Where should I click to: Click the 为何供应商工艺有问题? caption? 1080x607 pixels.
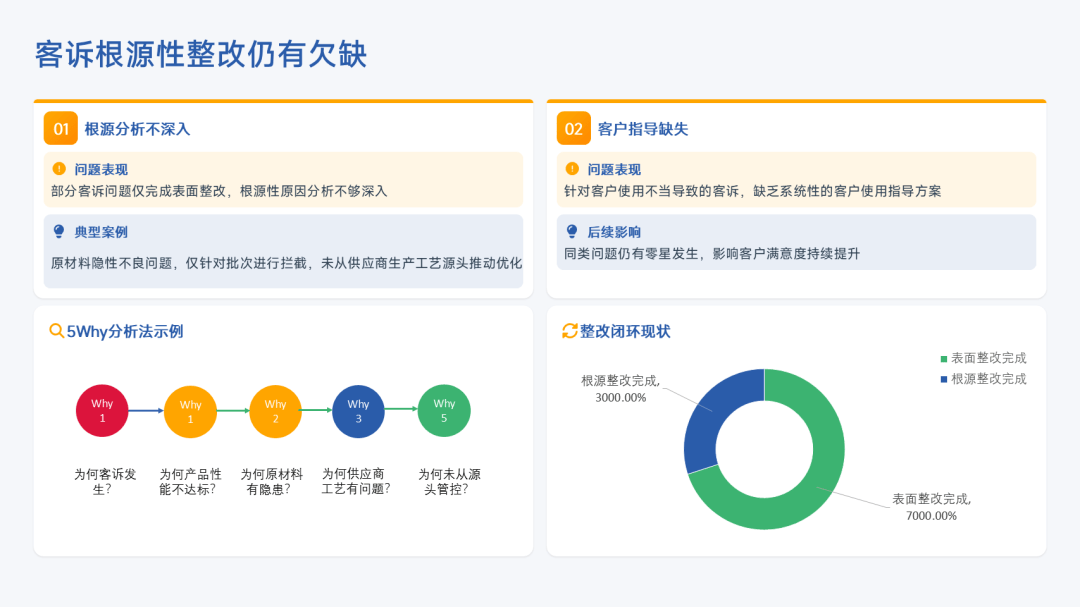tap(355, 481)
